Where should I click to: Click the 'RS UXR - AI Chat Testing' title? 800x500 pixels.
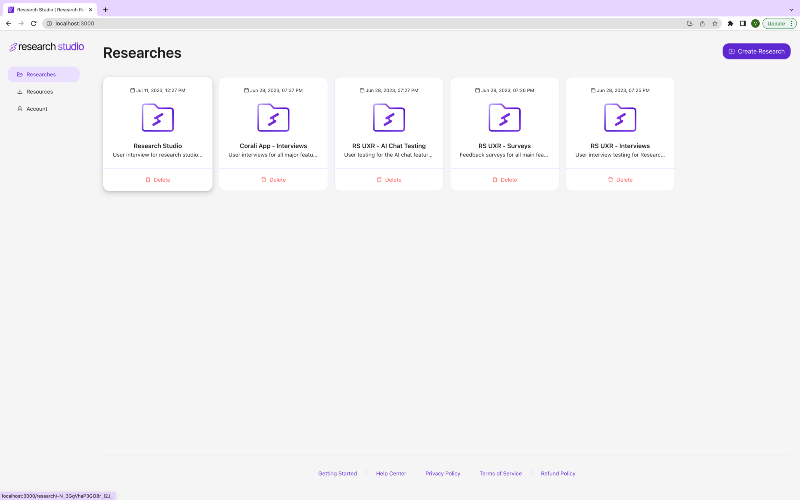pos(389,146)
